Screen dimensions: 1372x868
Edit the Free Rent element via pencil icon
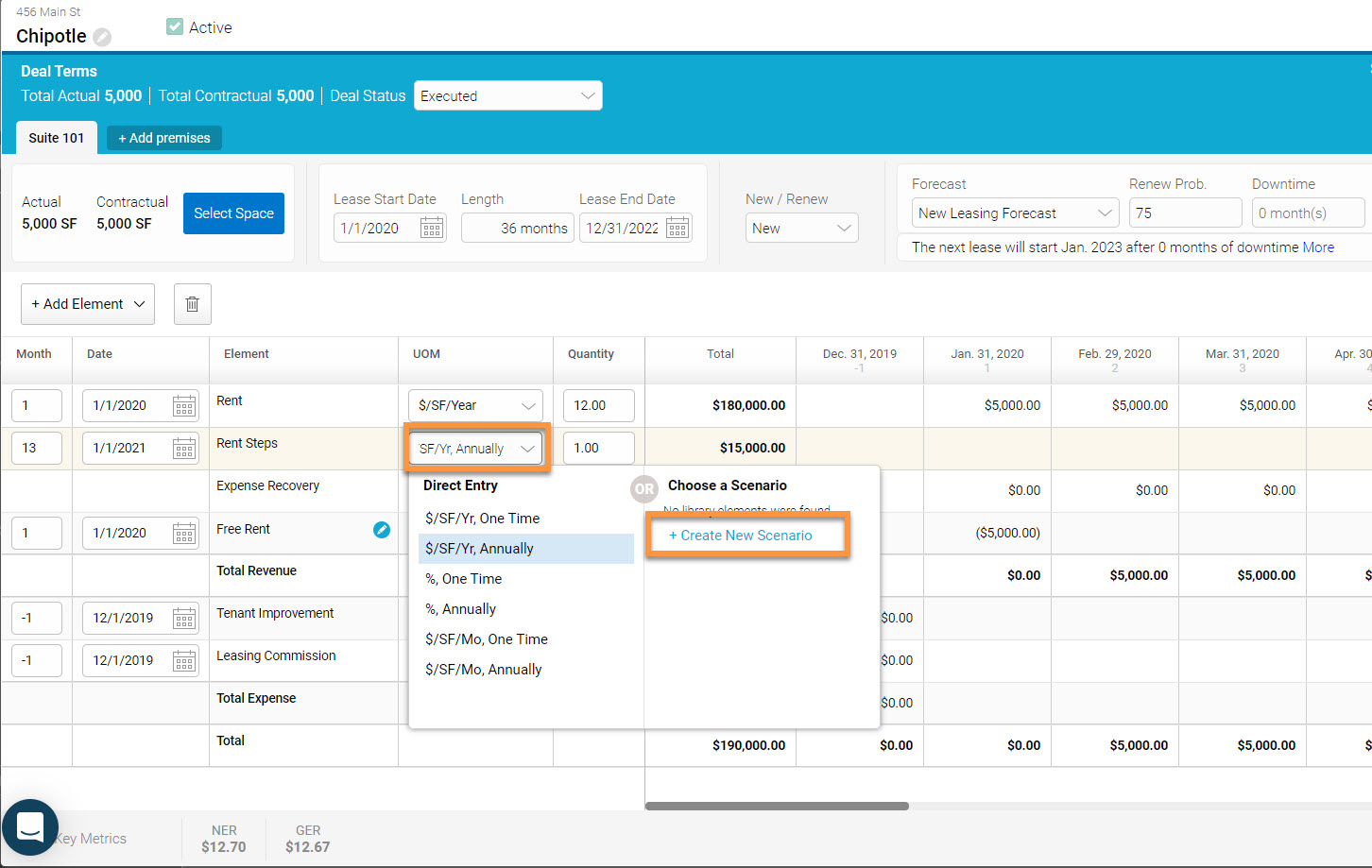tap(382, 530)
